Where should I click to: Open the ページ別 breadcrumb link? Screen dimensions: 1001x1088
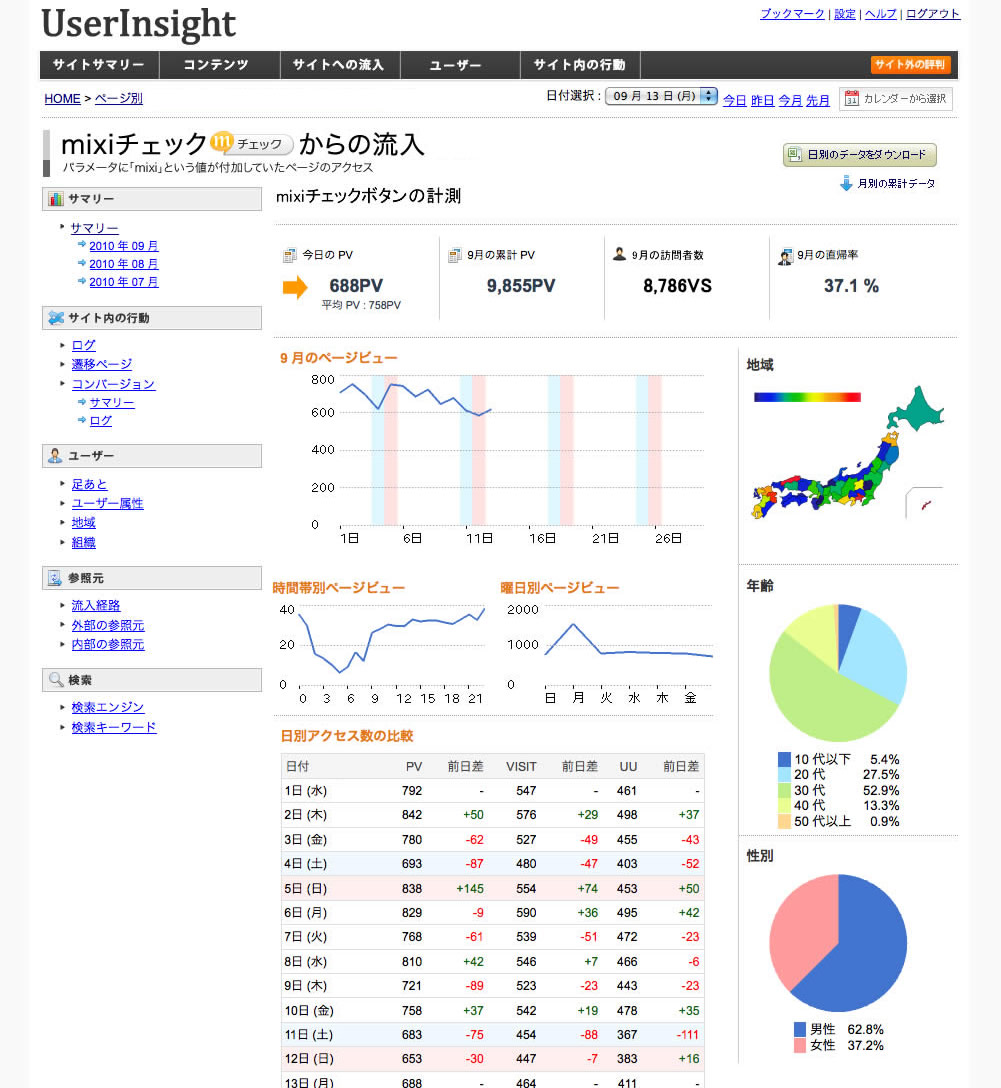click(119, 99)
